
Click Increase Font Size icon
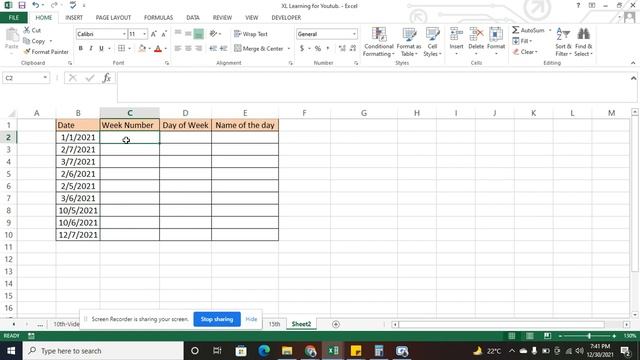(x=153, y=34)
